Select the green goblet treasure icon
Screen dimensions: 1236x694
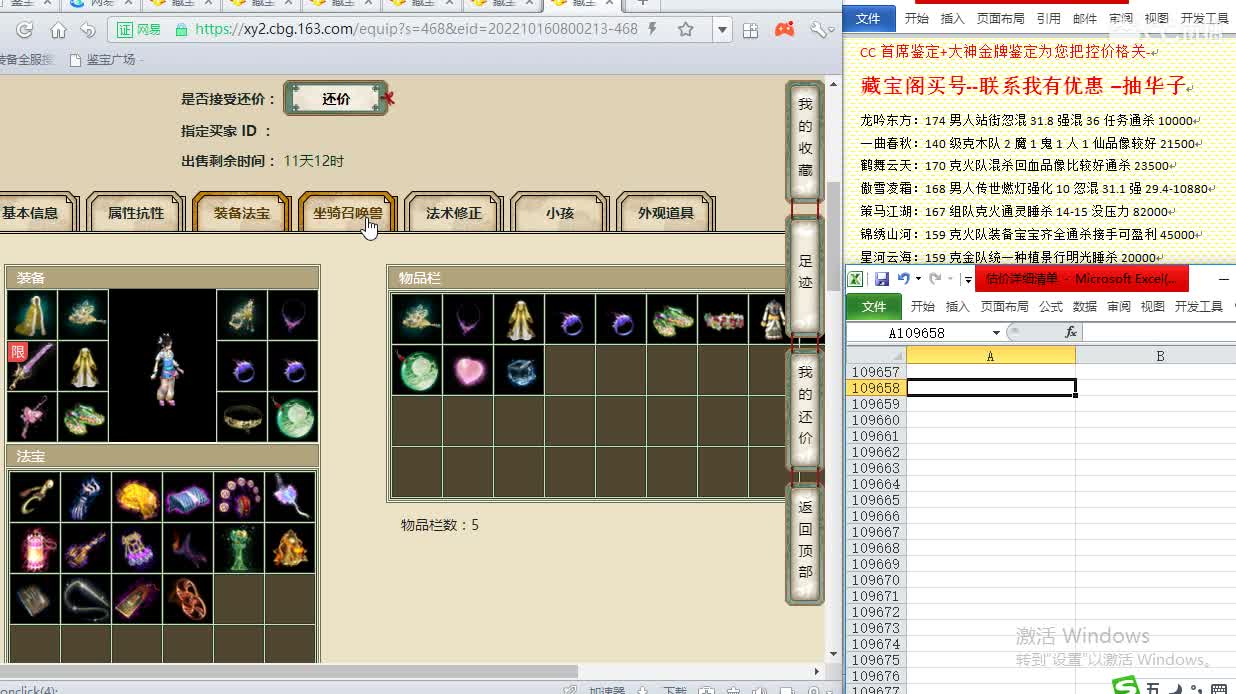239,547
